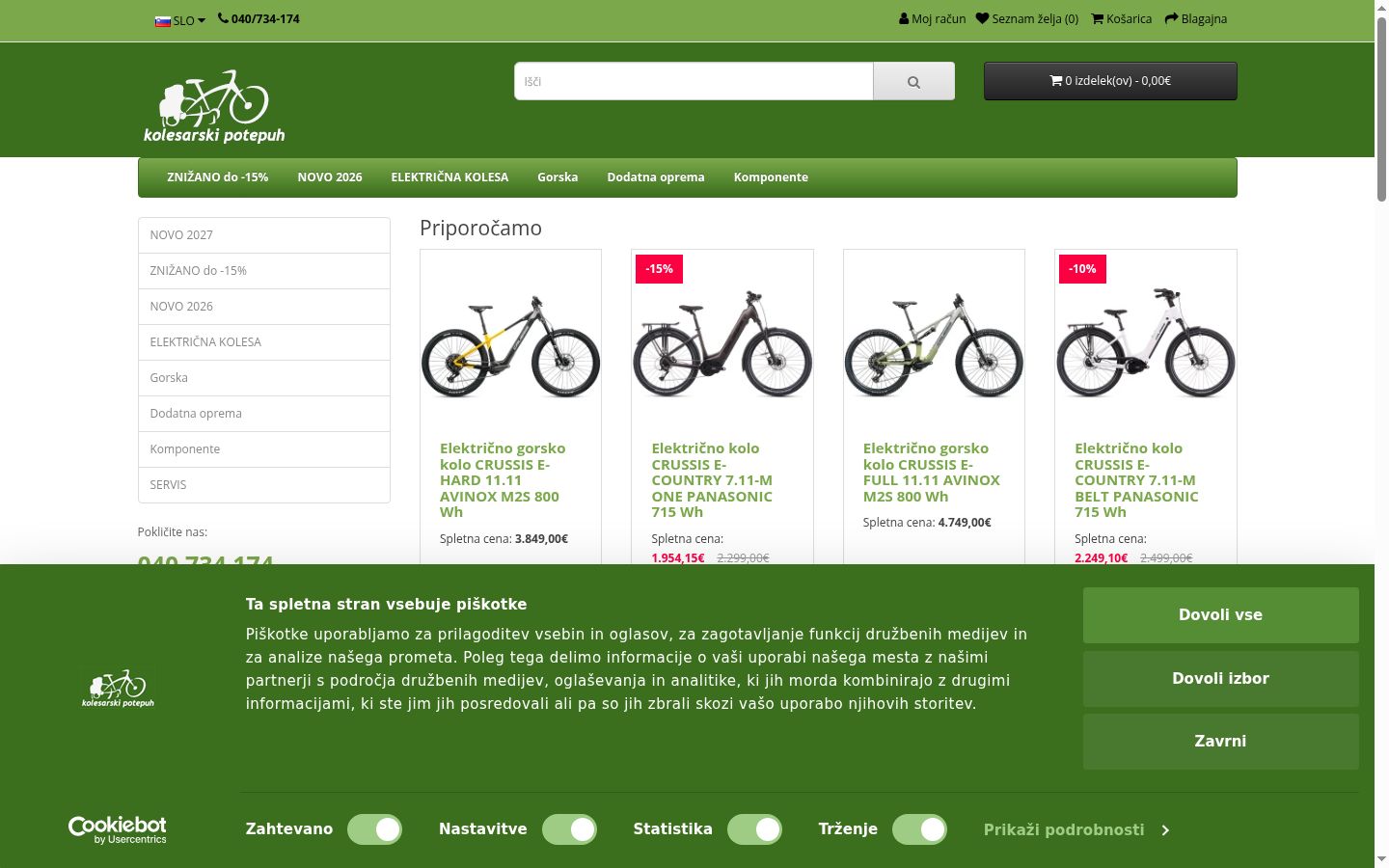
Task: Open the CRUSSIS E-HARD 11.11 product title
Action: (503, 480)
